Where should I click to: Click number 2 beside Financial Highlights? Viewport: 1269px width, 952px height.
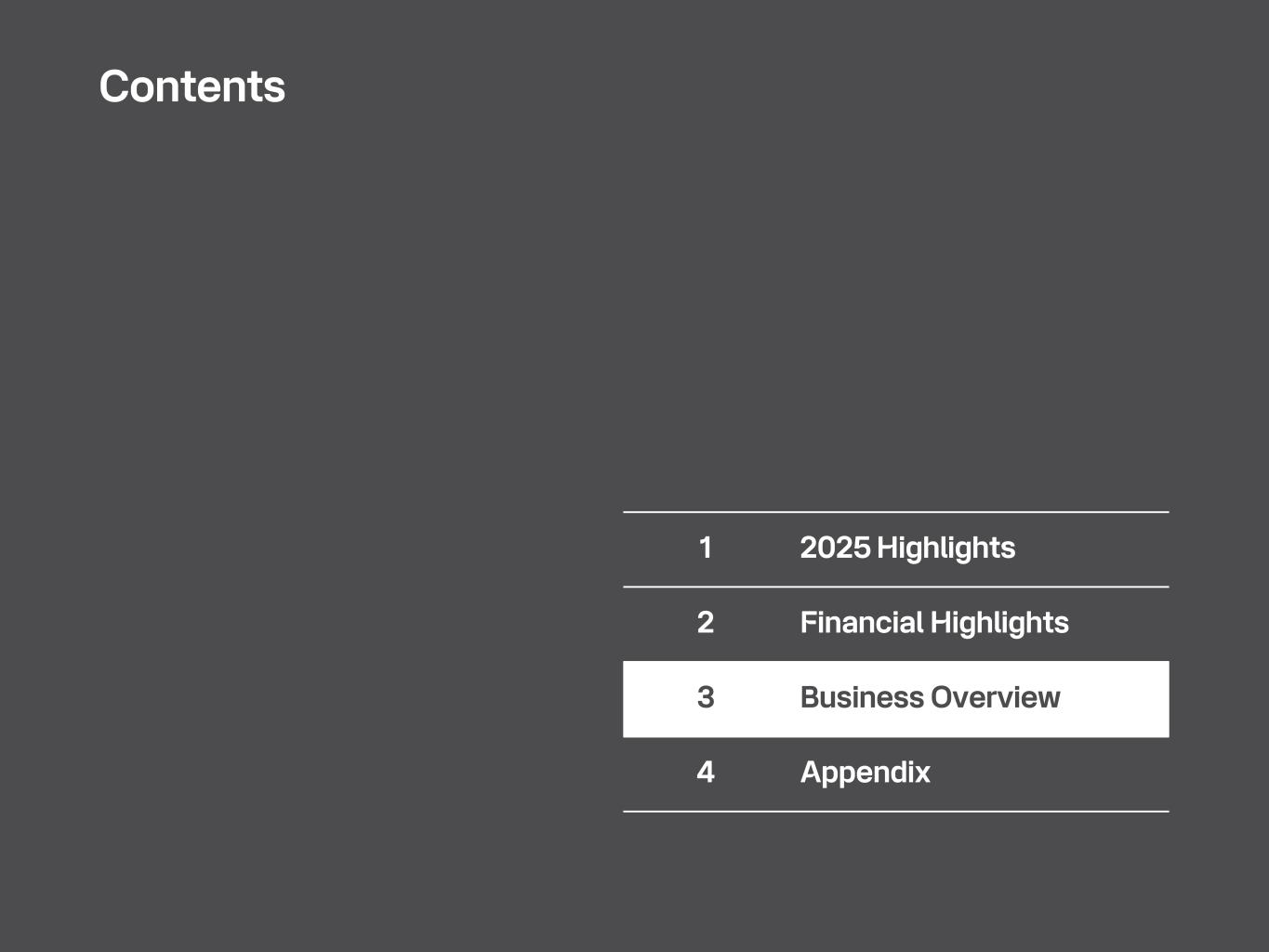click(706, 623)
